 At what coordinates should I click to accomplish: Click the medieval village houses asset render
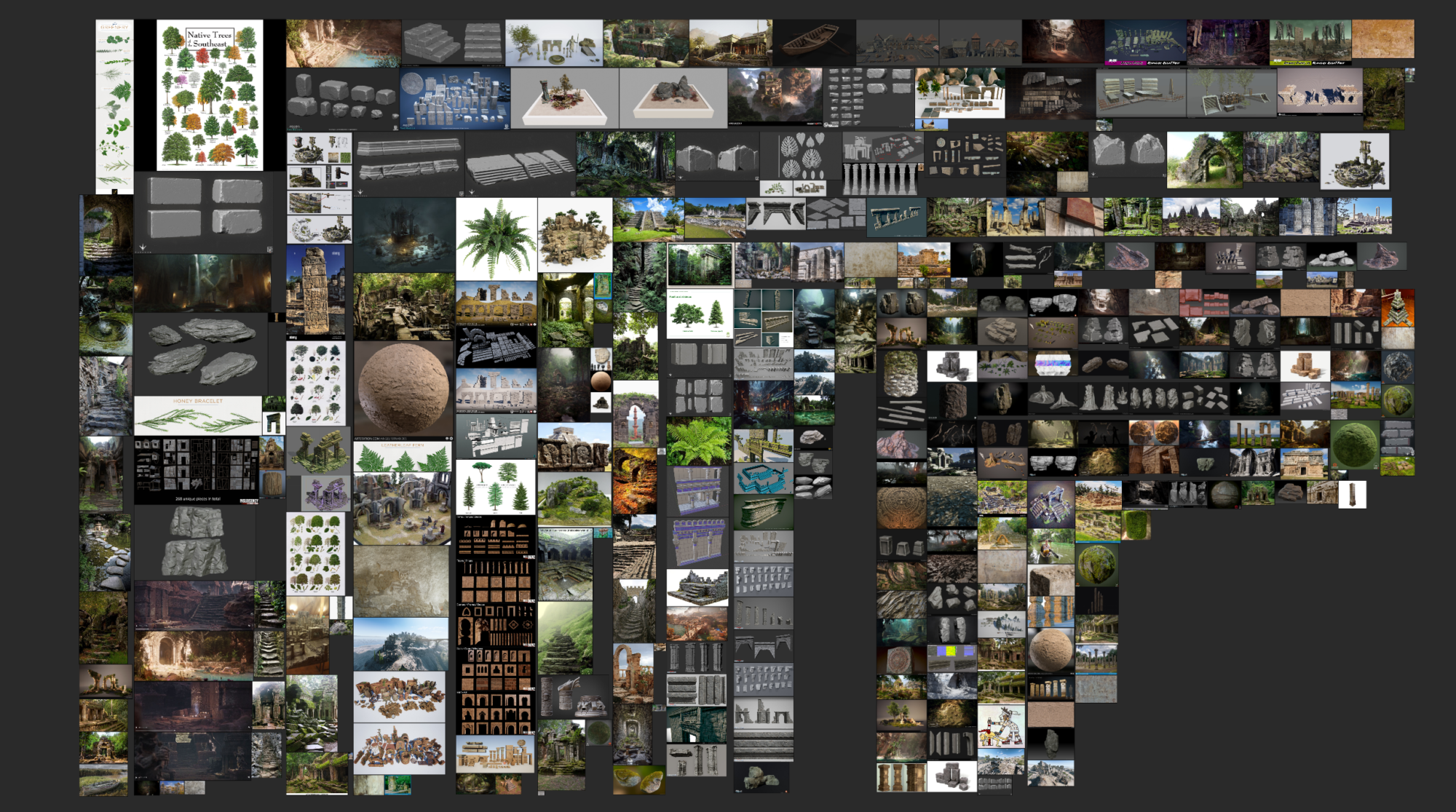[x=980, y=42]
